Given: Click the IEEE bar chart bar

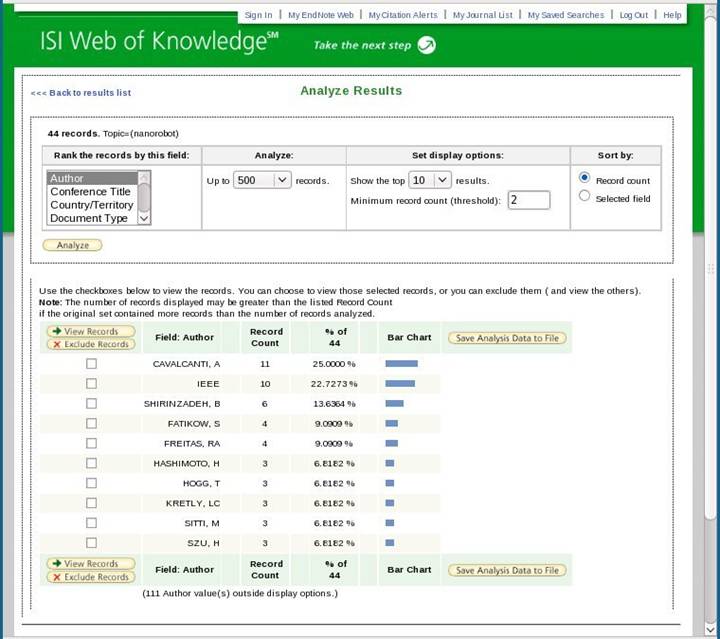Looking at the screenshot, I should tap(400, 383).
